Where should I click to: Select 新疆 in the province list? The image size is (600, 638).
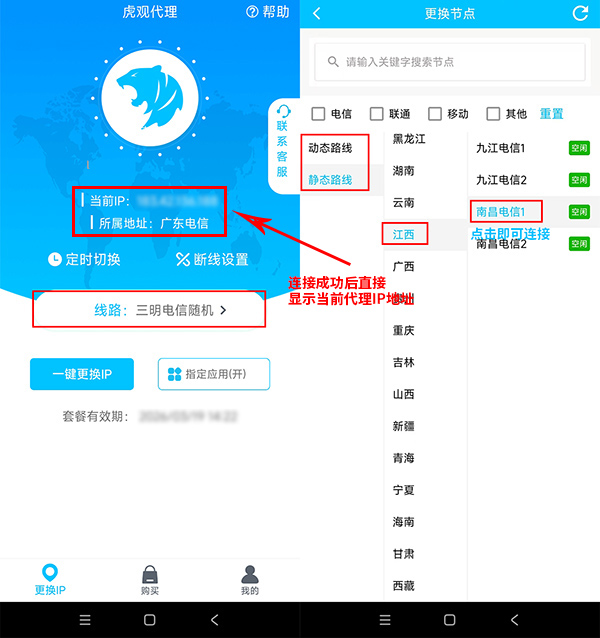404,426
